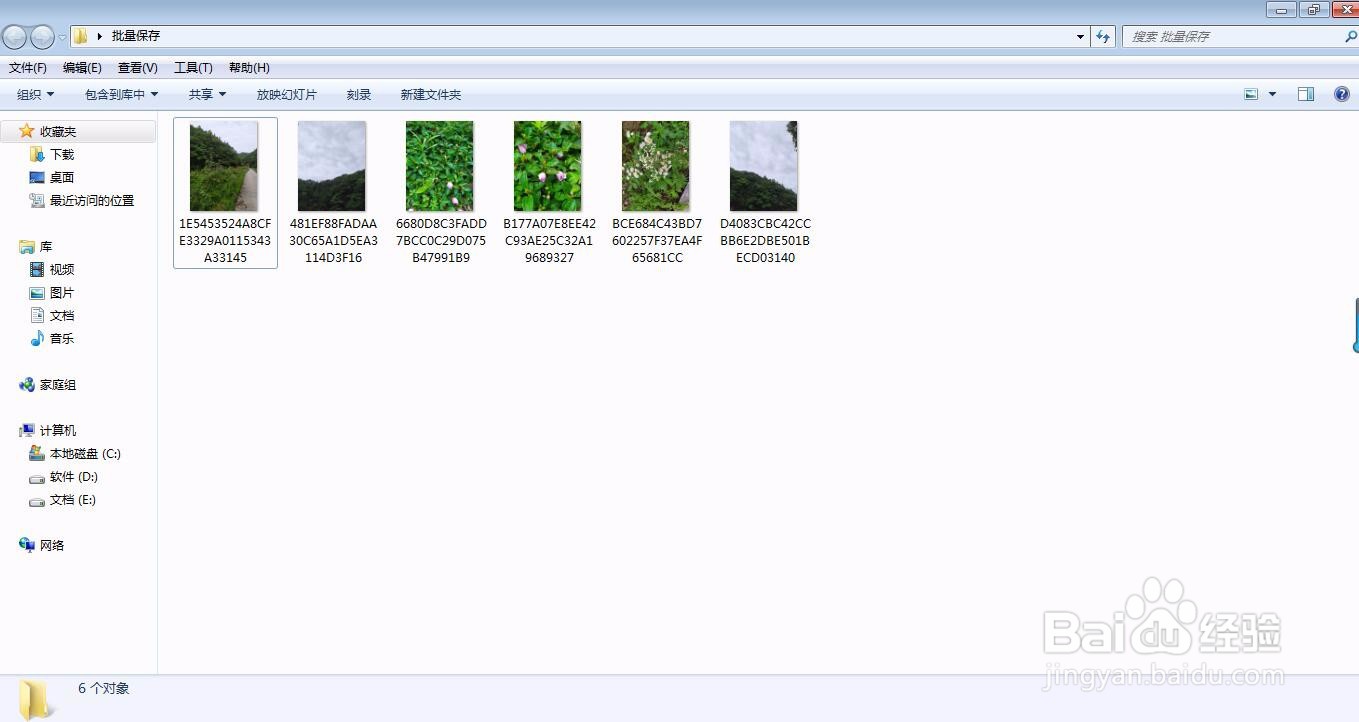Select the BCE684C43BD7 white flowers thumbnail
Screen dimensions: 1359x722
pyautogui.click(x=656, y=166)
